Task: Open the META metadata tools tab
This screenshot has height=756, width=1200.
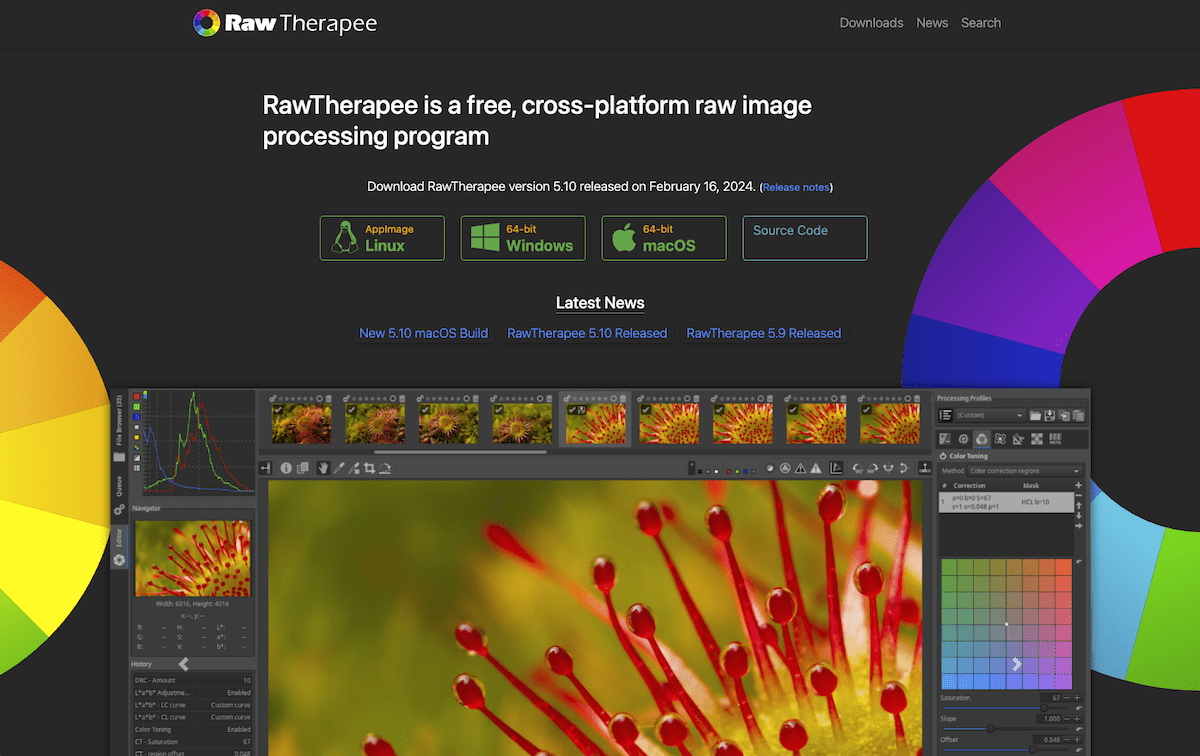Action: (1055, 438)
